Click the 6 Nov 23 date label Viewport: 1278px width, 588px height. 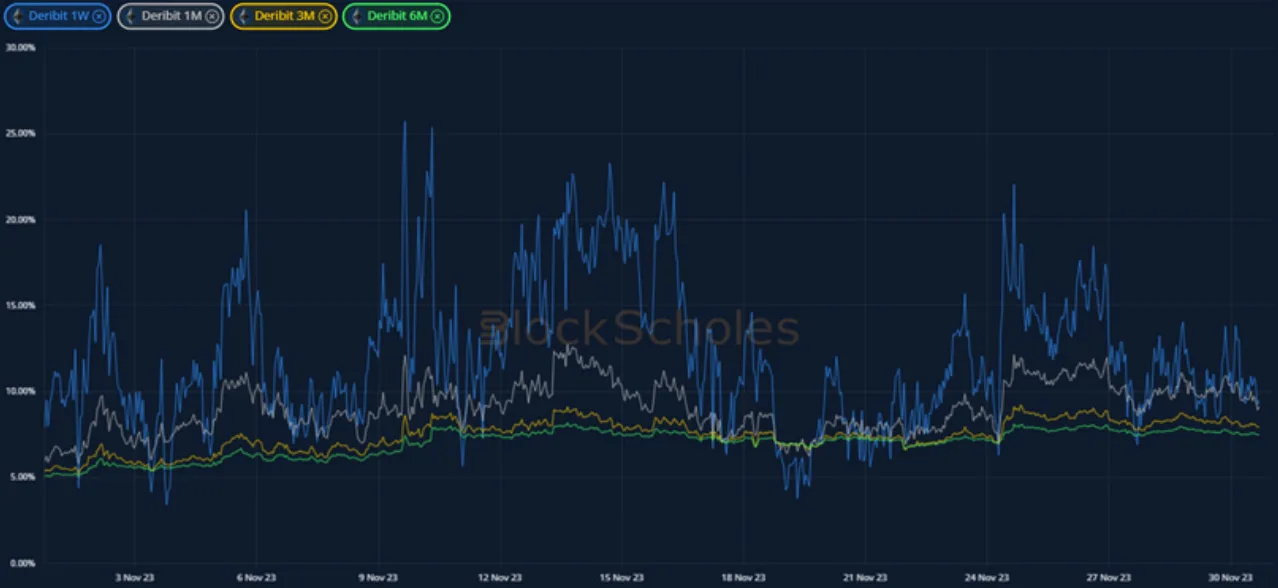[256, 577]
